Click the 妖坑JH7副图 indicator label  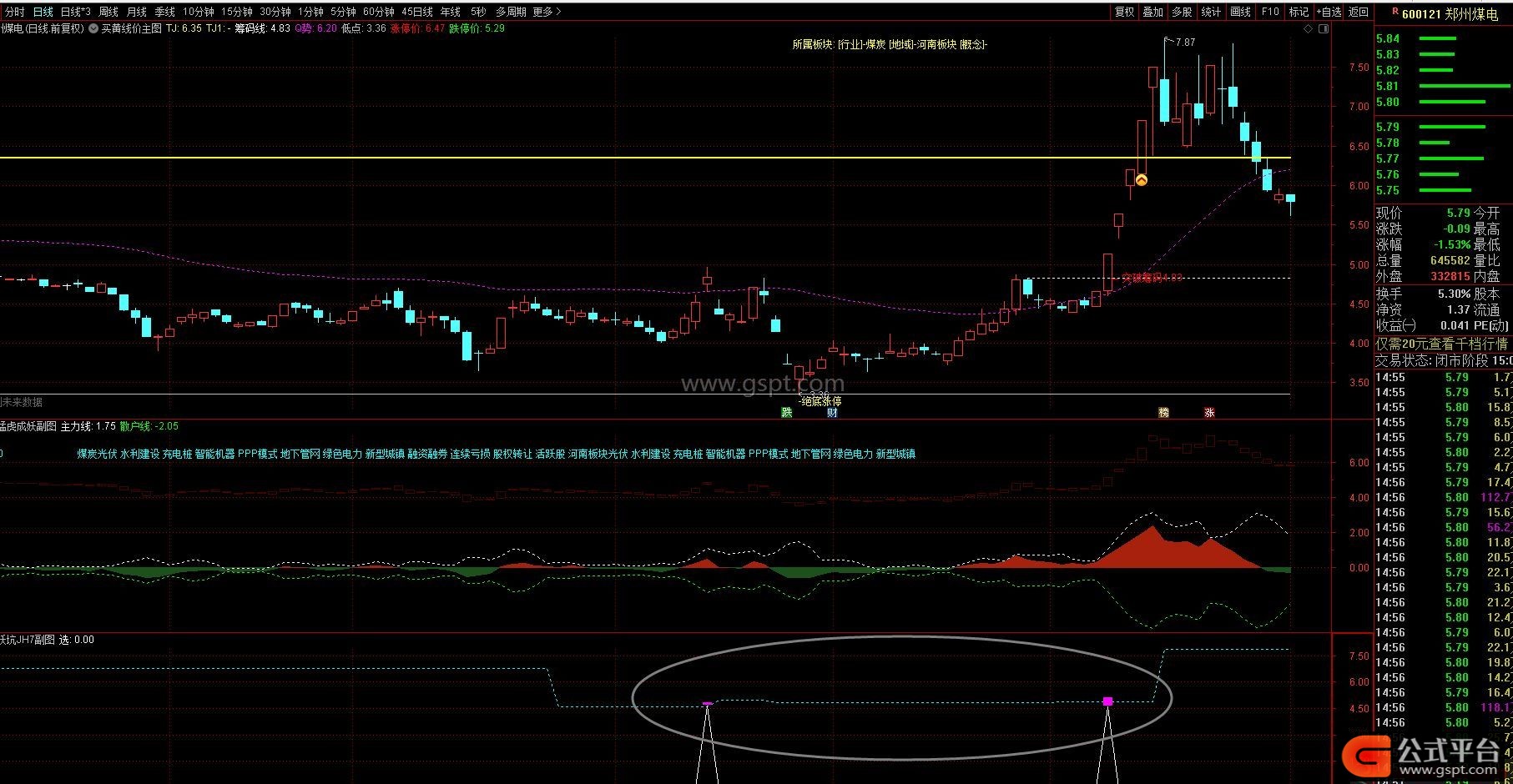[x=28, y=640]
